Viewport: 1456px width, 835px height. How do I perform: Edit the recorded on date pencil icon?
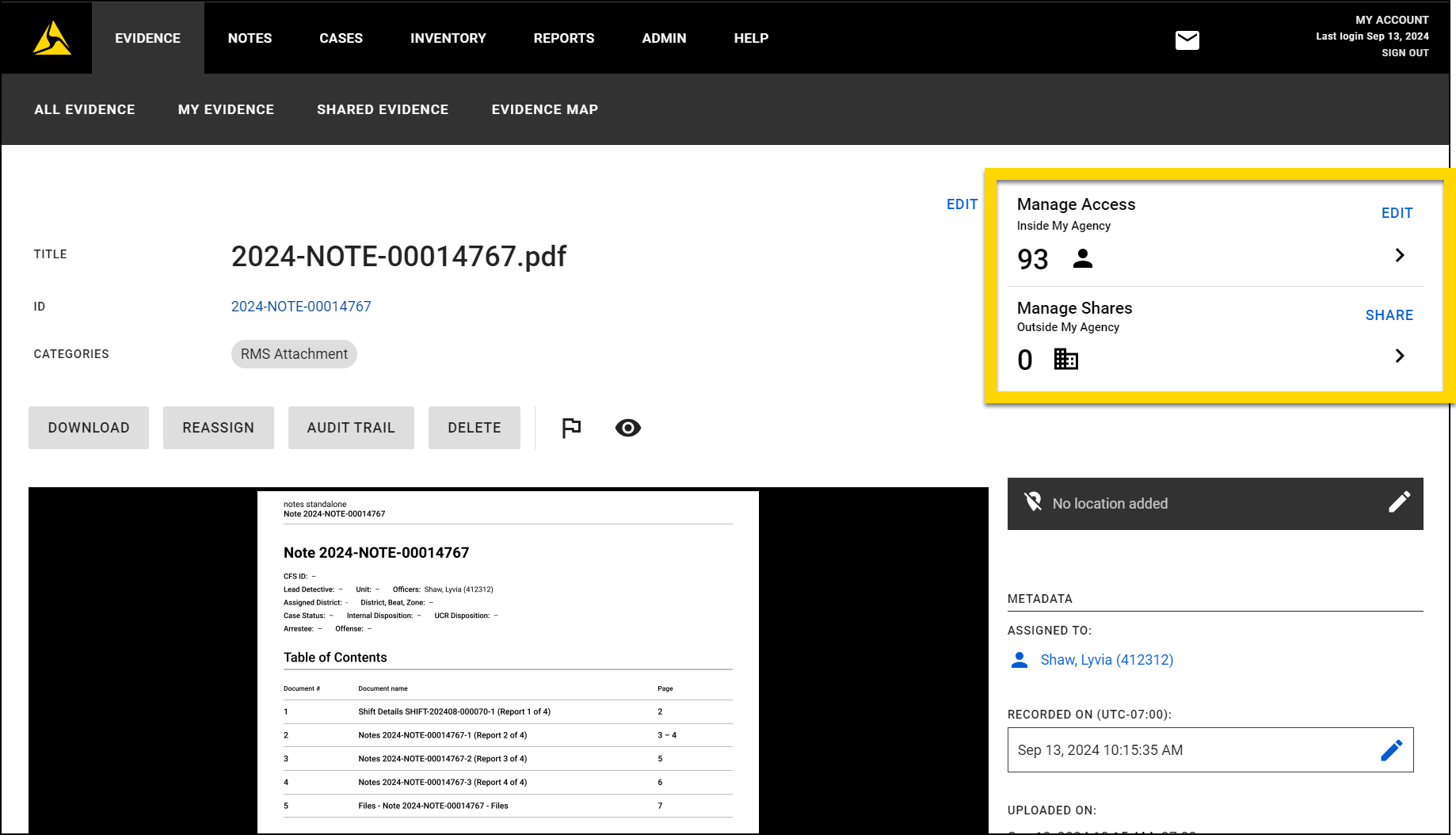click(1391, 750)
